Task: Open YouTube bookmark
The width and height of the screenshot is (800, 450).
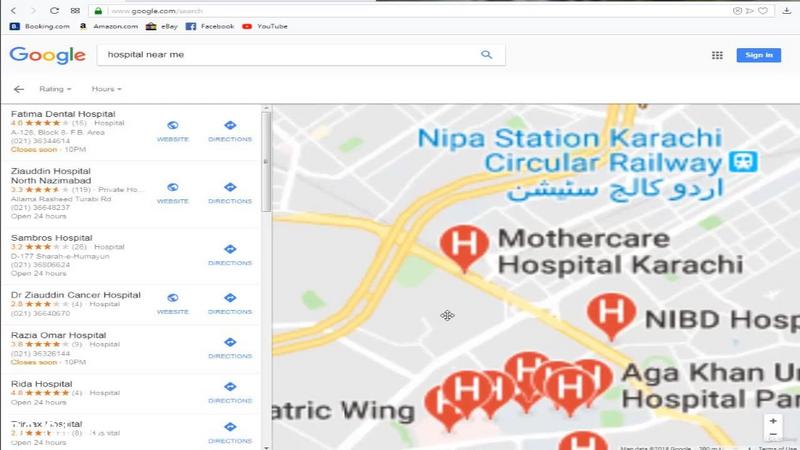Action: tap(265, 26)
